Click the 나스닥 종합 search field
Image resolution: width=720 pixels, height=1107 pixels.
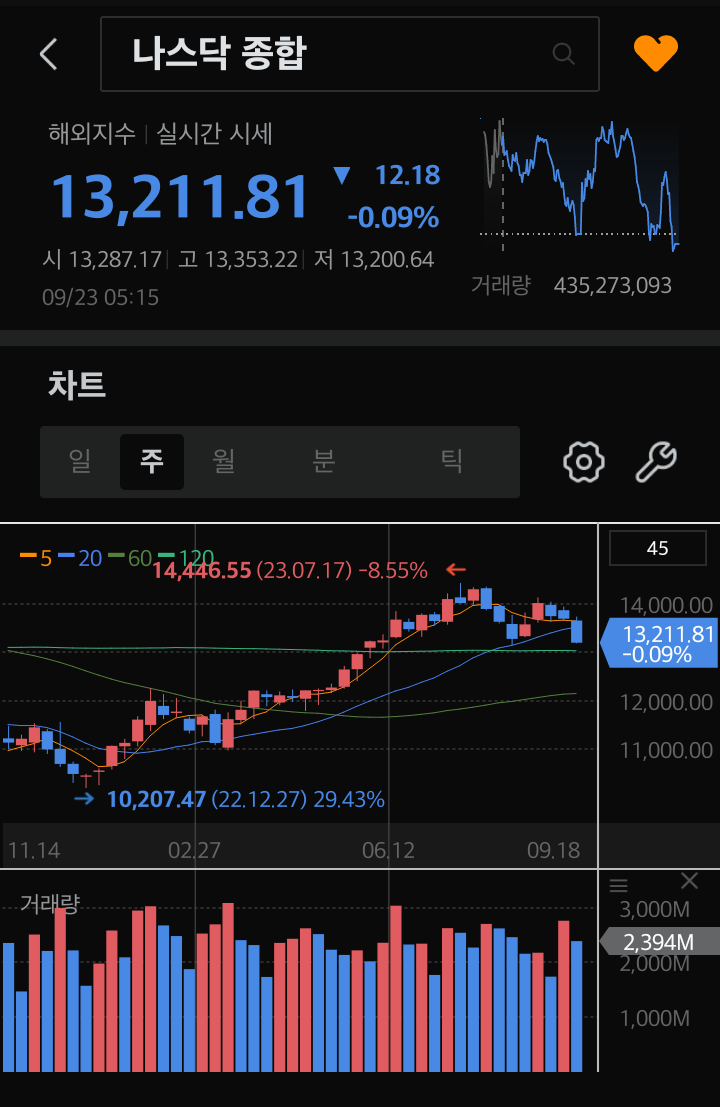point(350,54)
